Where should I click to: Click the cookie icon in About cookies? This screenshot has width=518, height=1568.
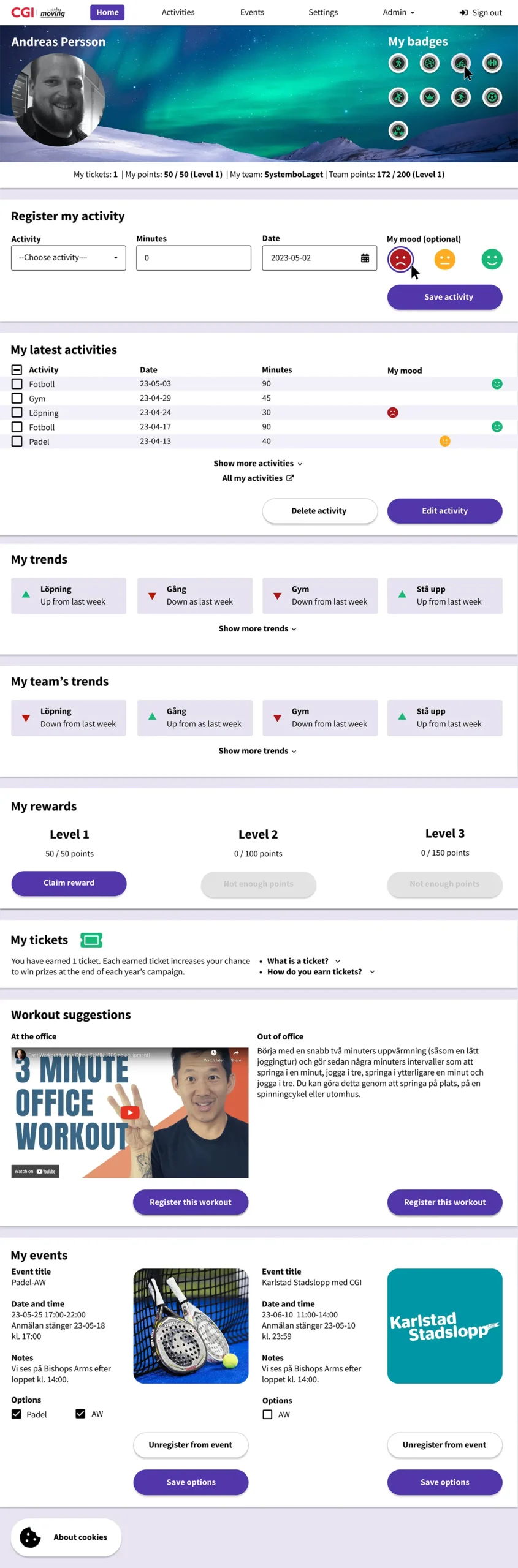pyautogui.click(x=30, y=1537)
